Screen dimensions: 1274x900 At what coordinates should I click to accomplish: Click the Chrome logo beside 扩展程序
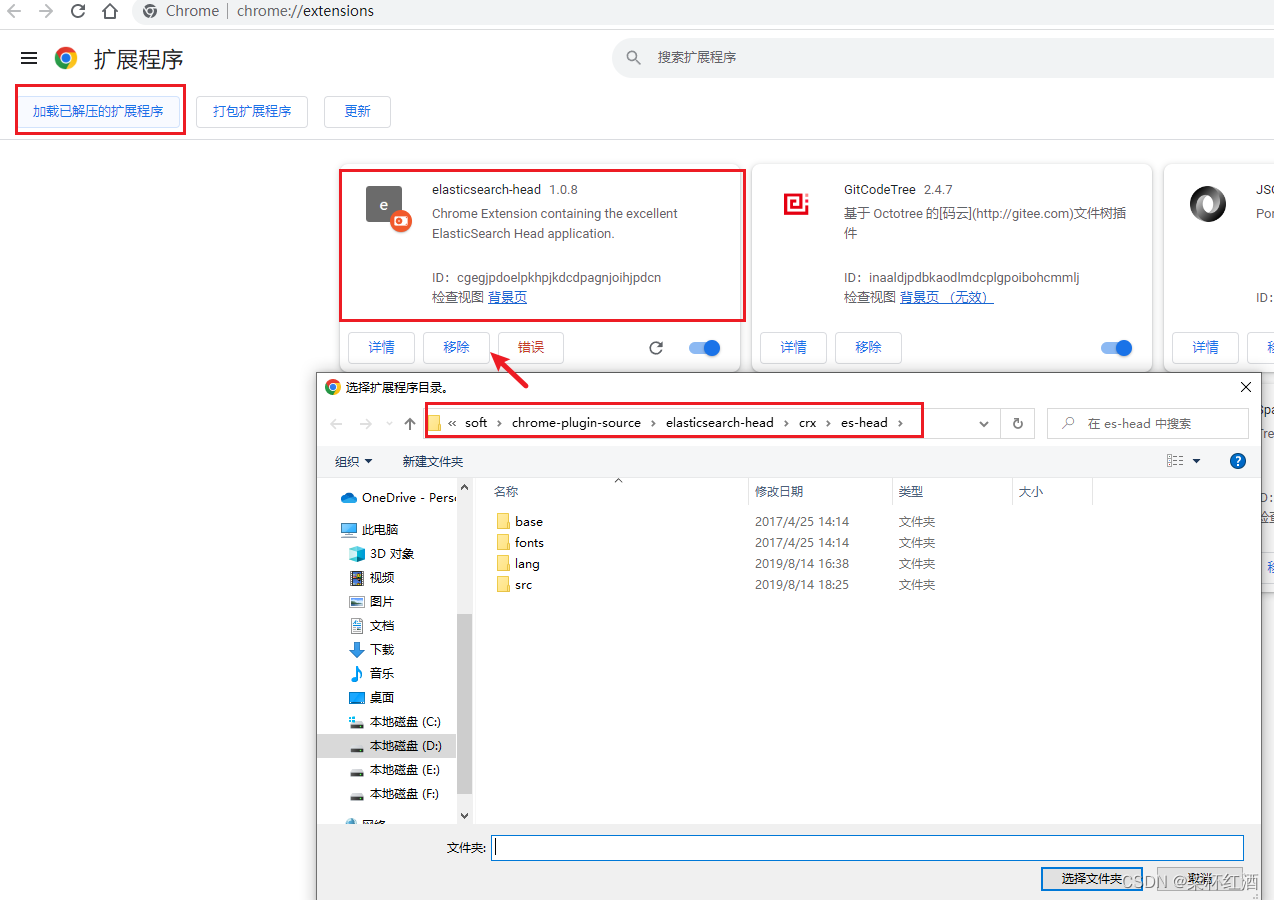[x=66, y=58]
